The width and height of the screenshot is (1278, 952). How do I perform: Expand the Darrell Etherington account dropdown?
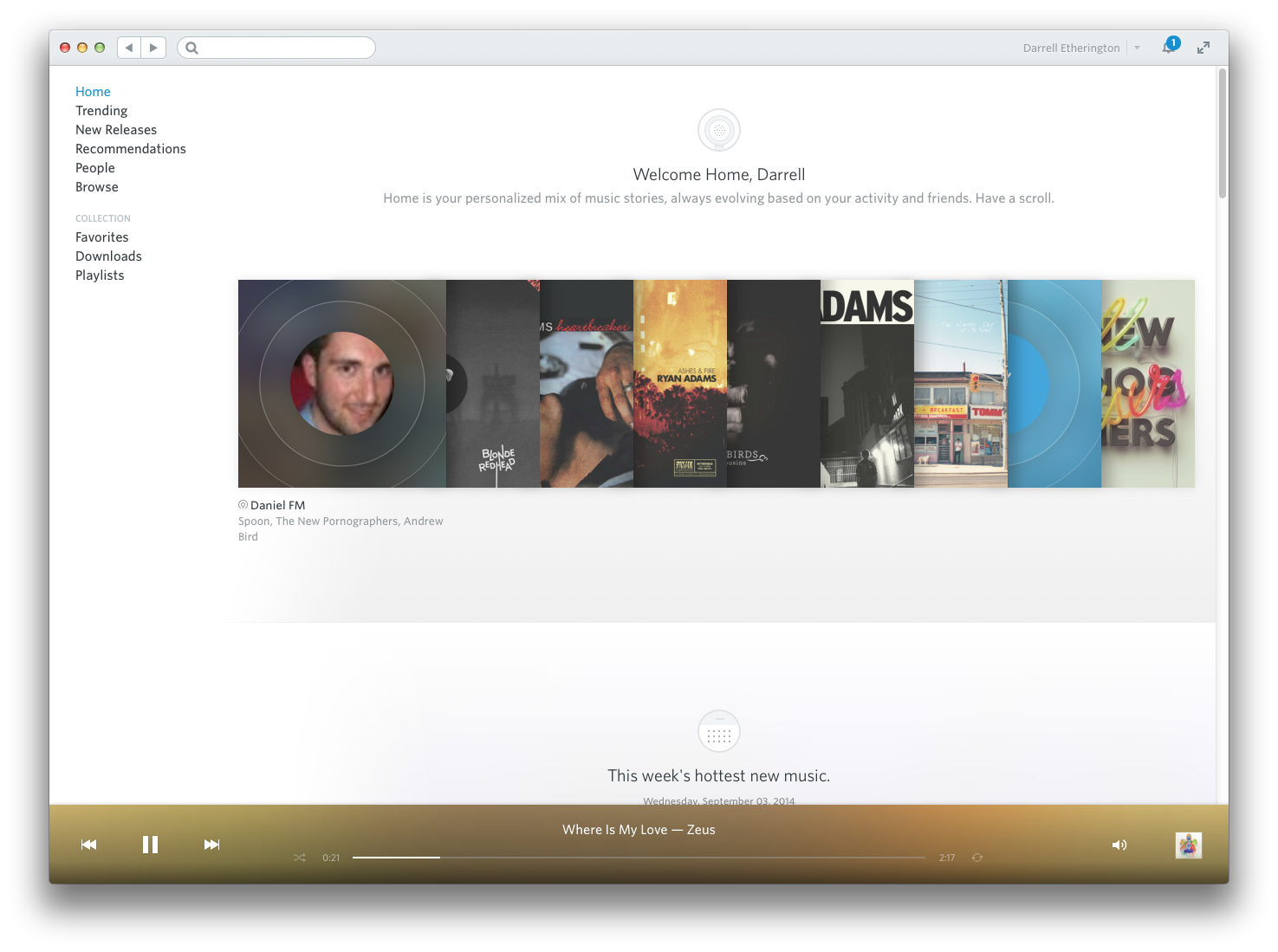(x=1138, y=48)
